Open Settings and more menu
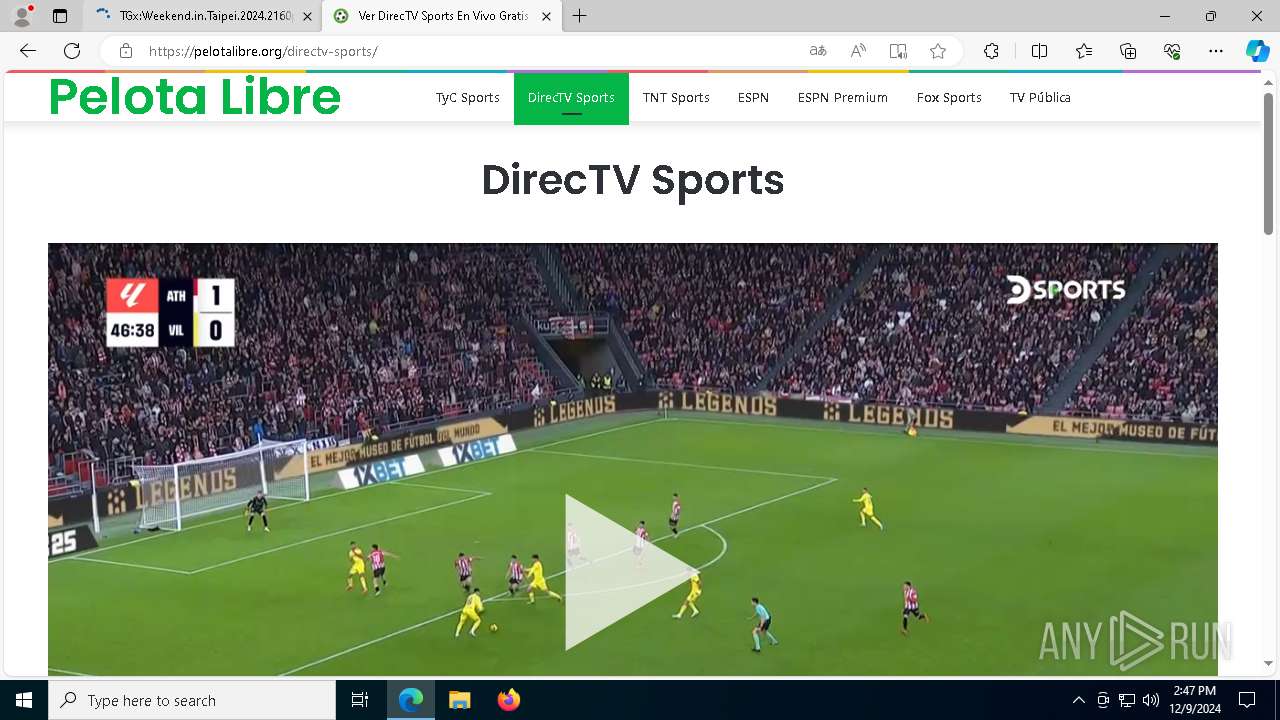 pos(1216,51)
